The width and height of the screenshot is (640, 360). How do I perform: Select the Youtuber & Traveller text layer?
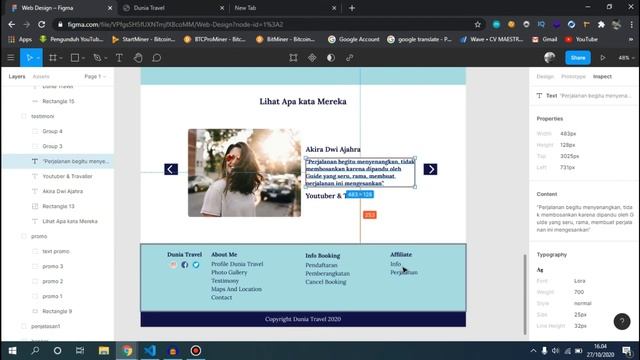coord(67,176)
